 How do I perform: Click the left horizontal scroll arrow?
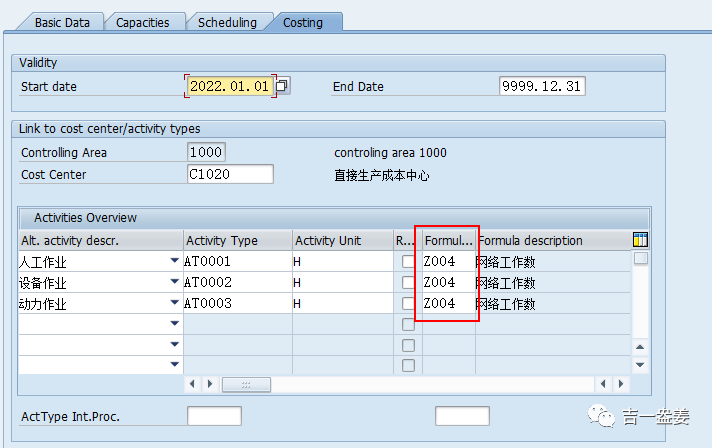pyautogui.click(x=192, y=384)
